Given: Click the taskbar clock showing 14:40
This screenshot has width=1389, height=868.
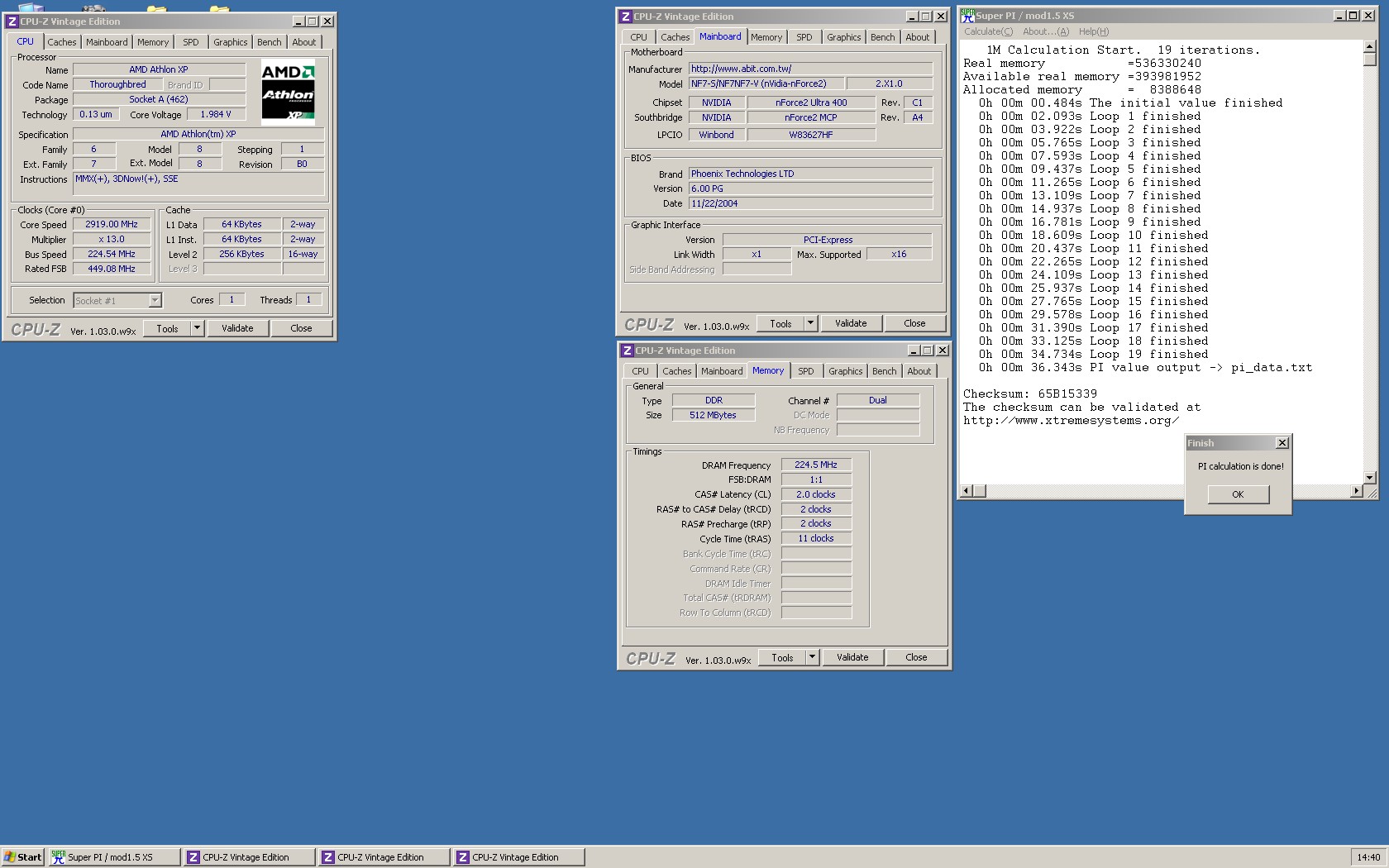Looking at the screenshot, I should coord(1368,857).
